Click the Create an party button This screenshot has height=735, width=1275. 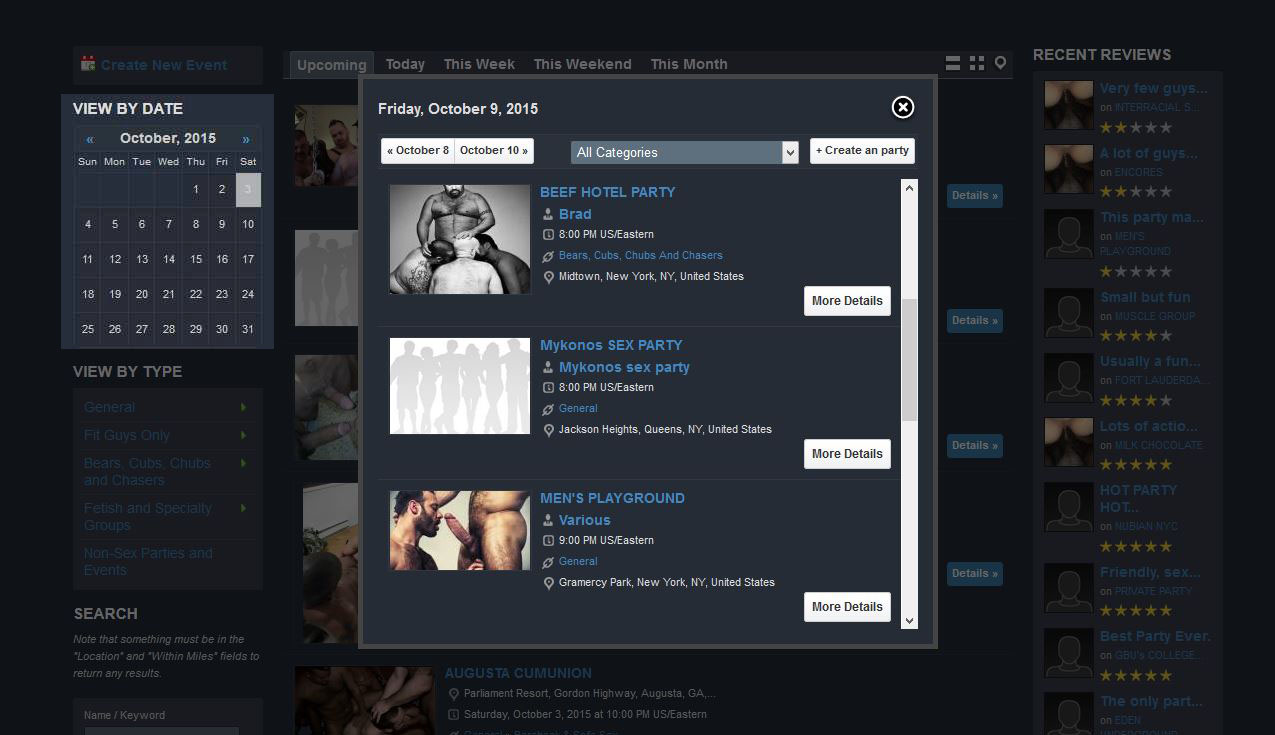pyautogui.click(x=862, y=151)
